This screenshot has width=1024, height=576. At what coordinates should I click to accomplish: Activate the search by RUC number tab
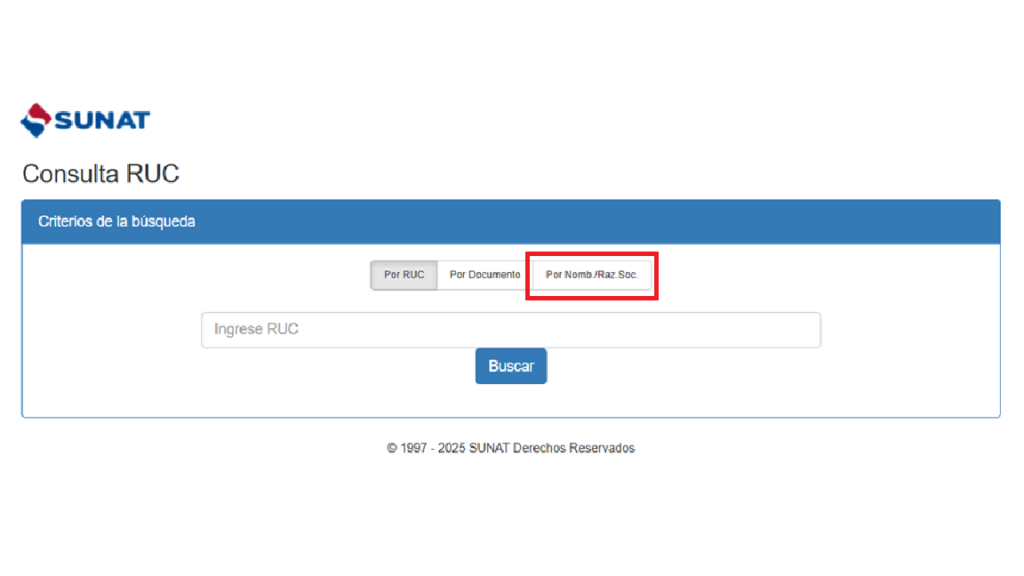click(x=404, y=275)
